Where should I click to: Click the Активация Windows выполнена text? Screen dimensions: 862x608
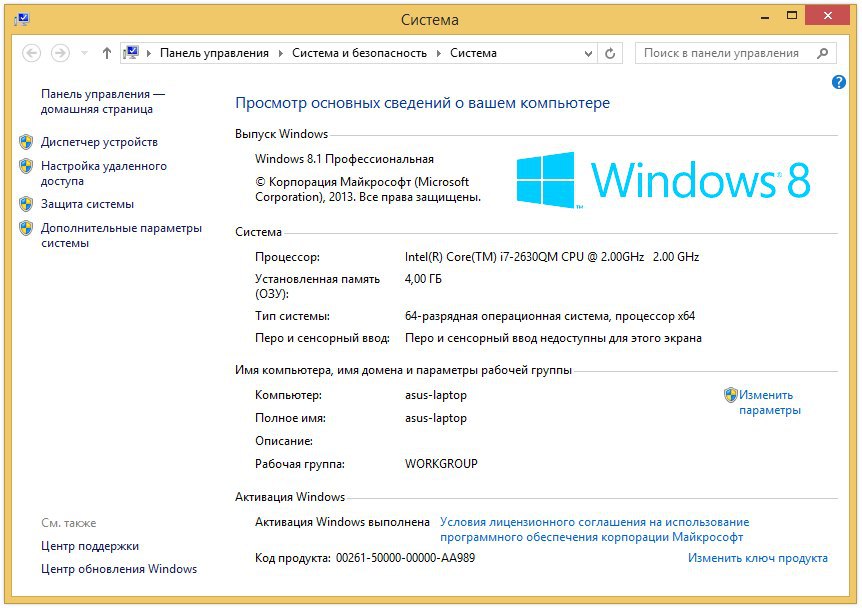342,522
